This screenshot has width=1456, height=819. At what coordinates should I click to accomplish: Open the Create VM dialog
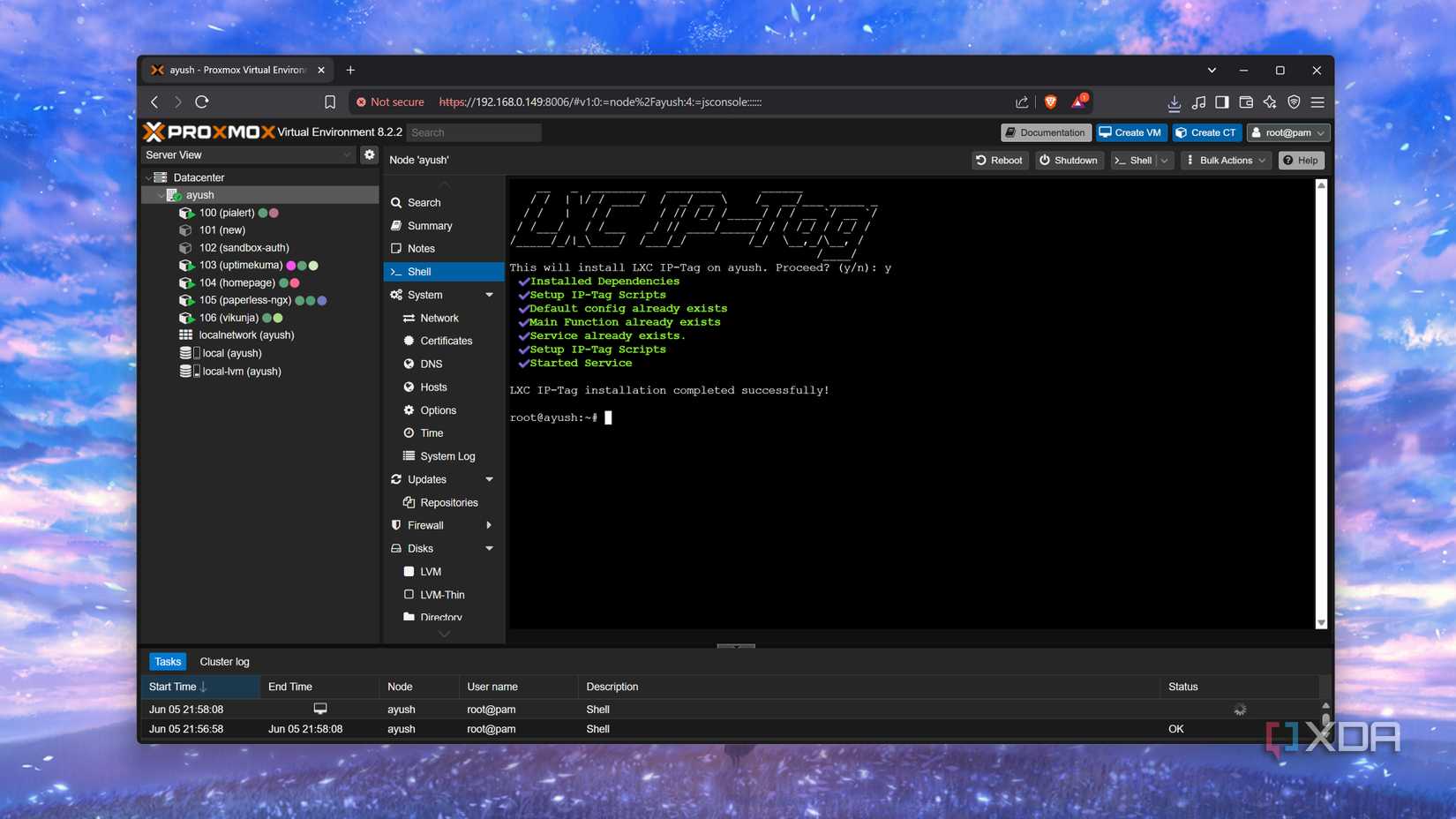[x=1130, y=132]
